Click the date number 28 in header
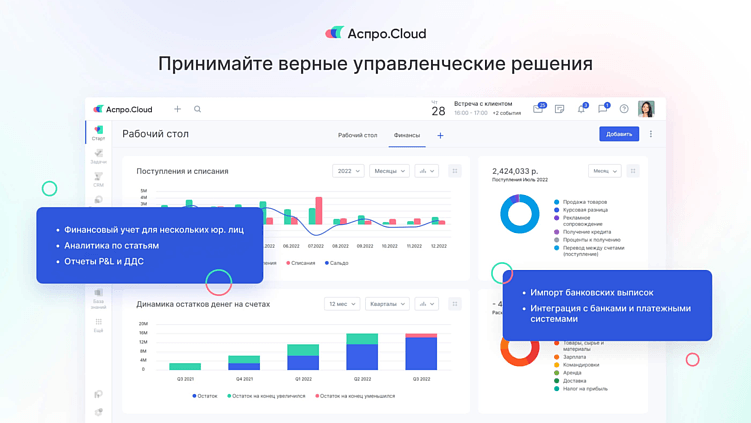 (438, 111)
